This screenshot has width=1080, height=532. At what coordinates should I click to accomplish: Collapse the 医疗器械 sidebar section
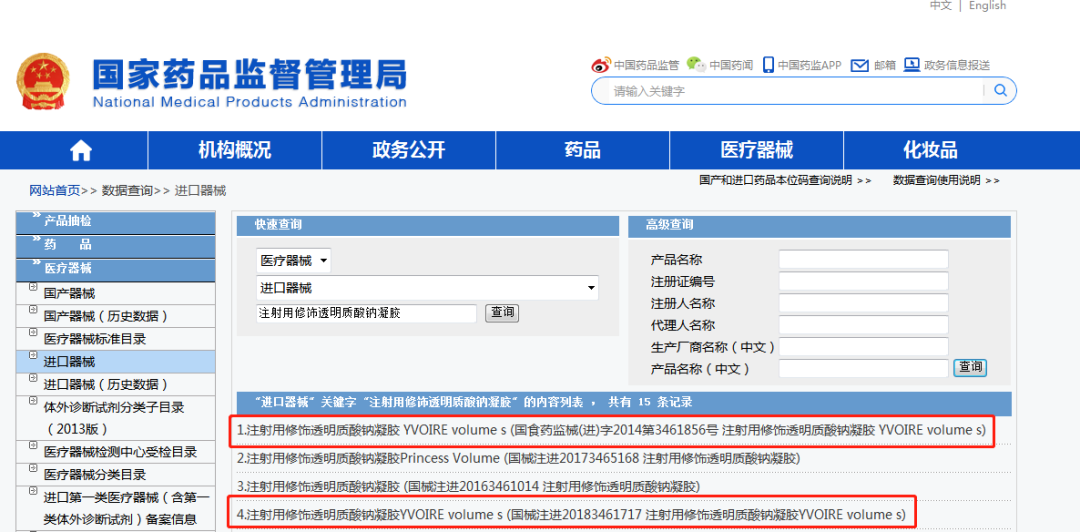coord(115,269)
